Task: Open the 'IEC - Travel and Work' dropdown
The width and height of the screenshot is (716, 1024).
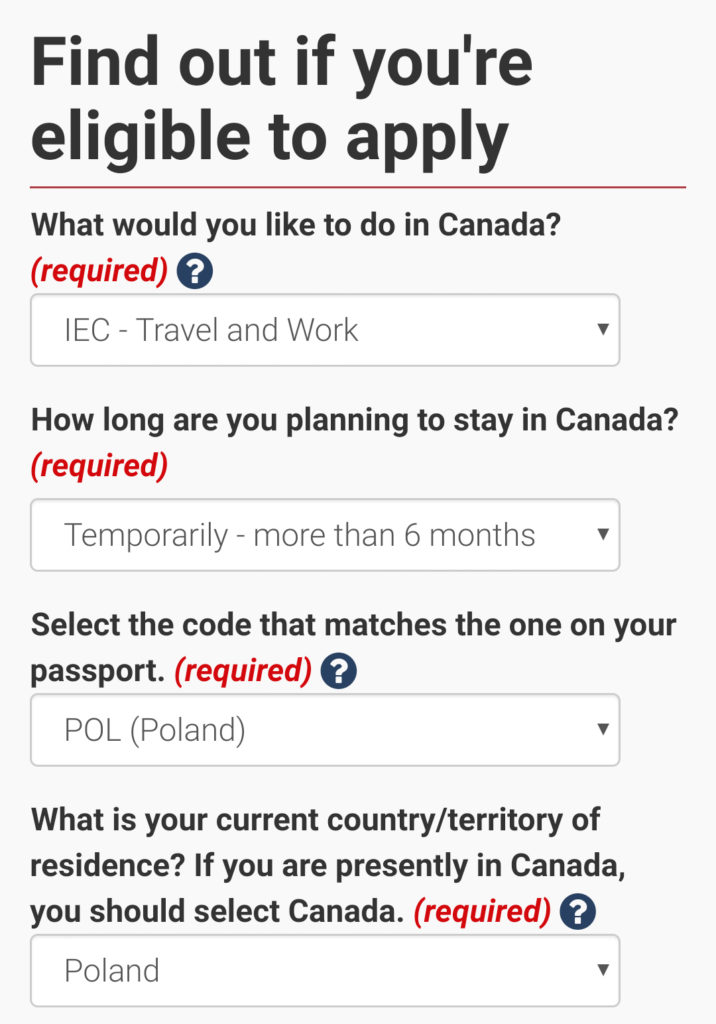Action: click(325, 330)
